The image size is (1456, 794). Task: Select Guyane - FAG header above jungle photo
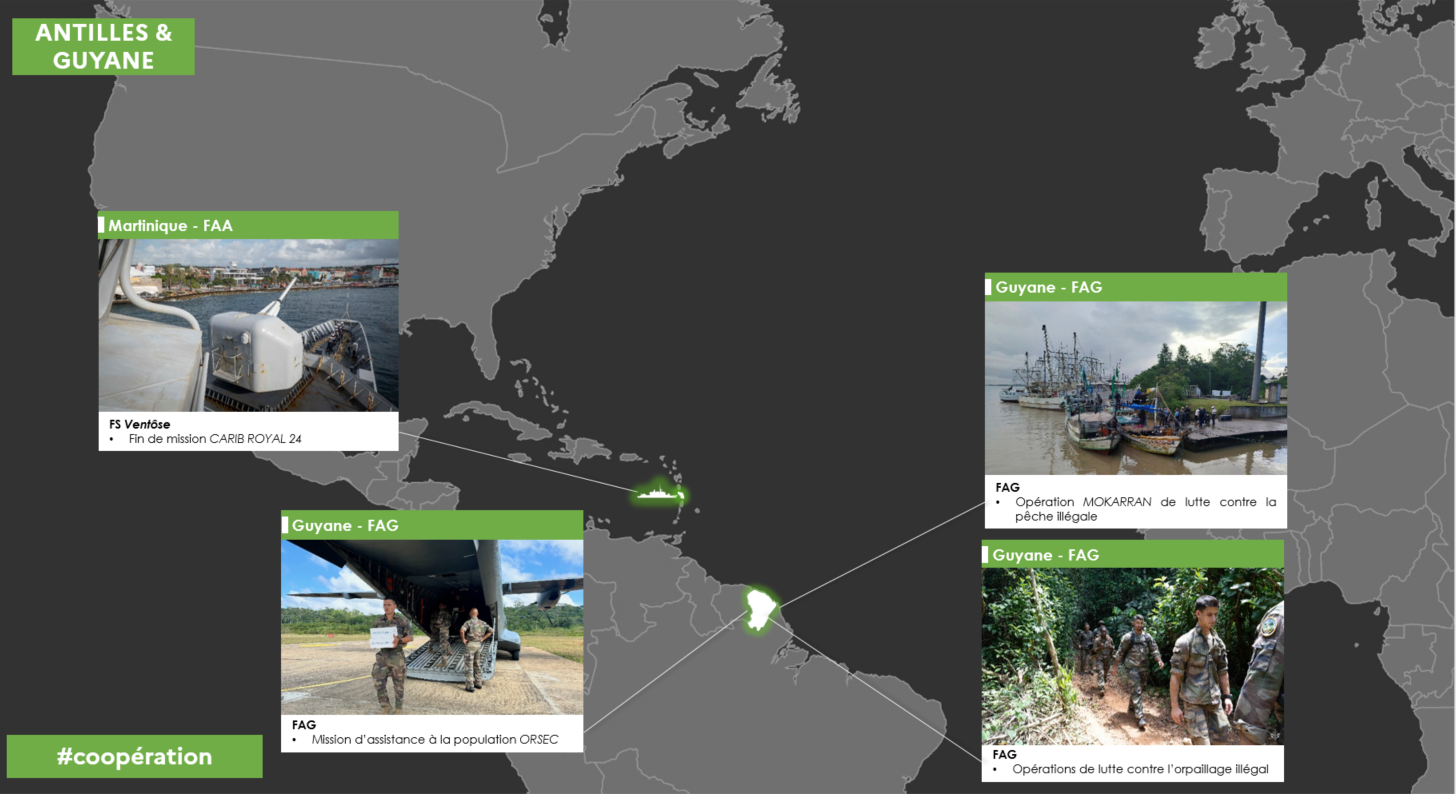pos(1132,554)
